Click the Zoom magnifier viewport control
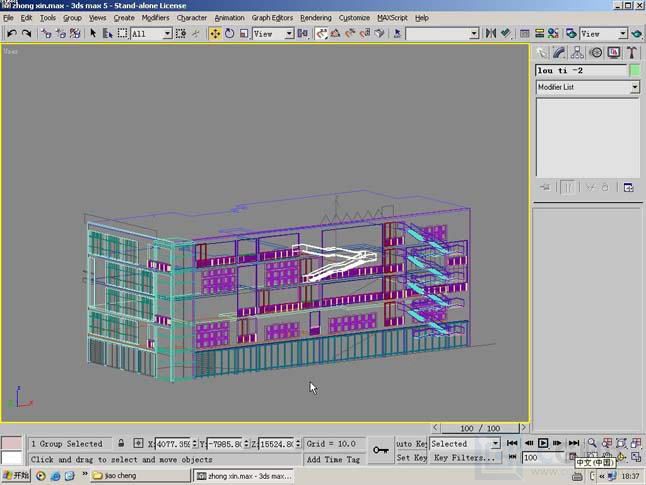This screenshot has height=485, width=646. [x=592, y=443]
